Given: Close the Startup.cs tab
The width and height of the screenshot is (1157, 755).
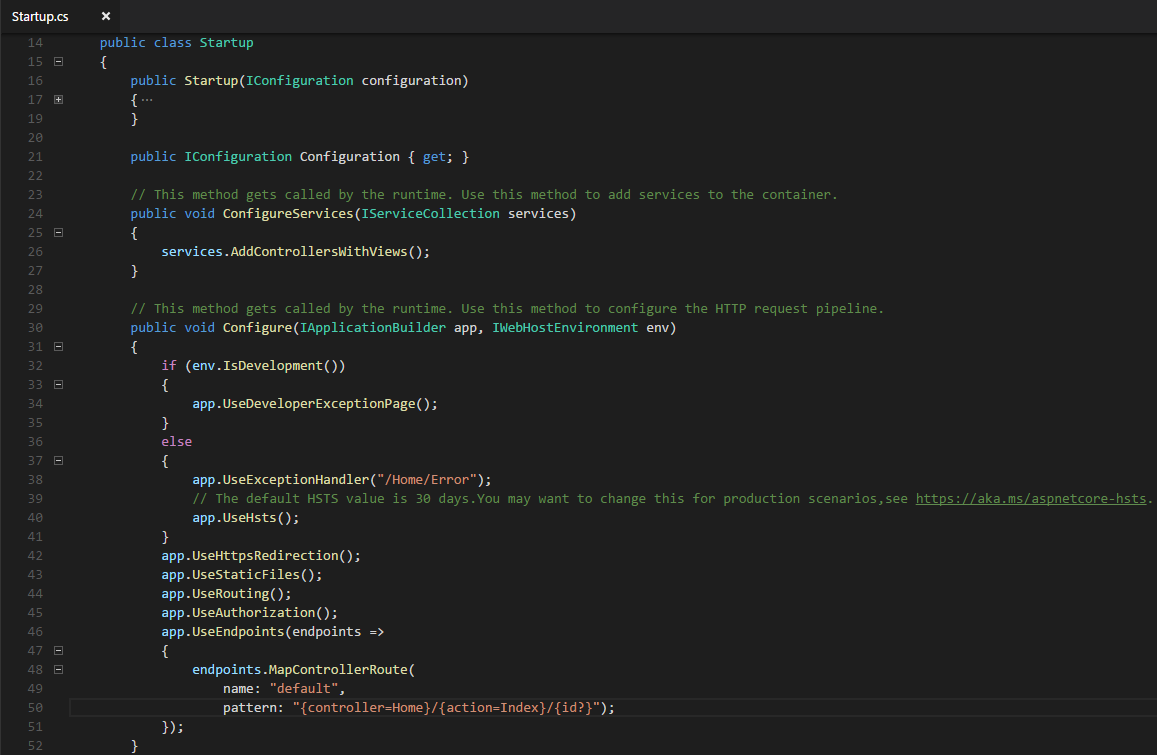Looking at the screenshot, I should pos(105,16).
